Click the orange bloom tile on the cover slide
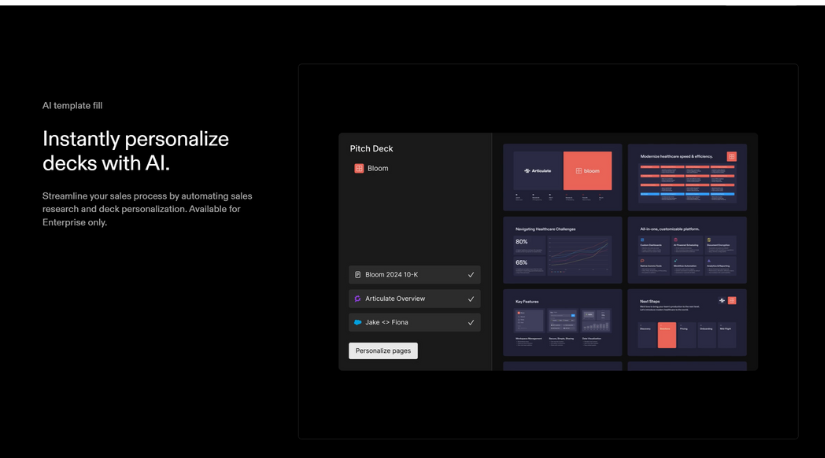The width and height of the screenshot is (825, 458). click(587, 171)
